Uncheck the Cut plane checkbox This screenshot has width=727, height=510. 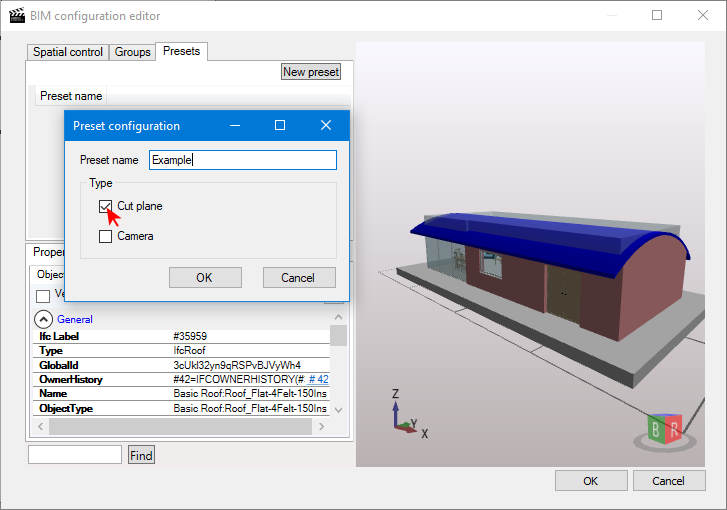(x=106, y=206)
